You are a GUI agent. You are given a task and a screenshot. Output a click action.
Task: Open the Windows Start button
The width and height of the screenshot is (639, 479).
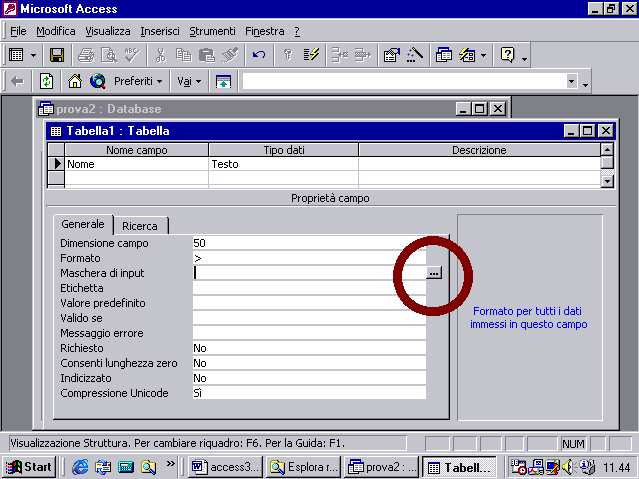tap(29, 467)
